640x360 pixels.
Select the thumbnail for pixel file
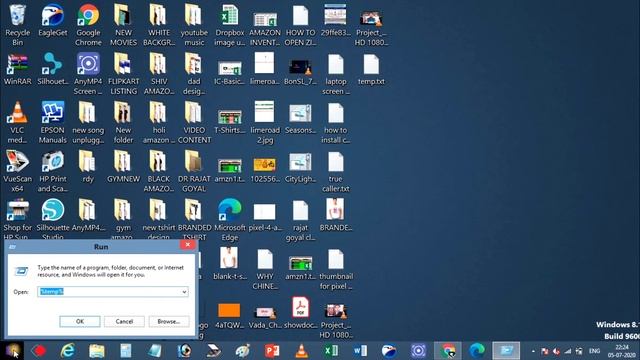pyautogui.click(x=336, y=269)
